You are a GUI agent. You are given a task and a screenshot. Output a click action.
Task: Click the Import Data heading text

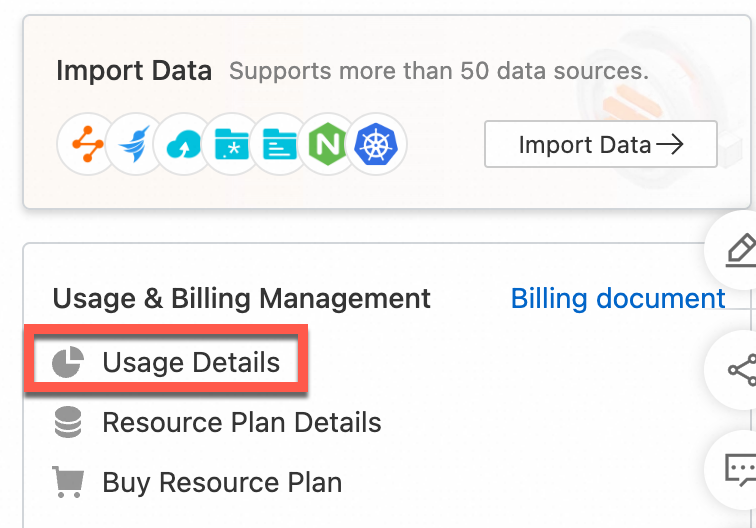(134, 71)
